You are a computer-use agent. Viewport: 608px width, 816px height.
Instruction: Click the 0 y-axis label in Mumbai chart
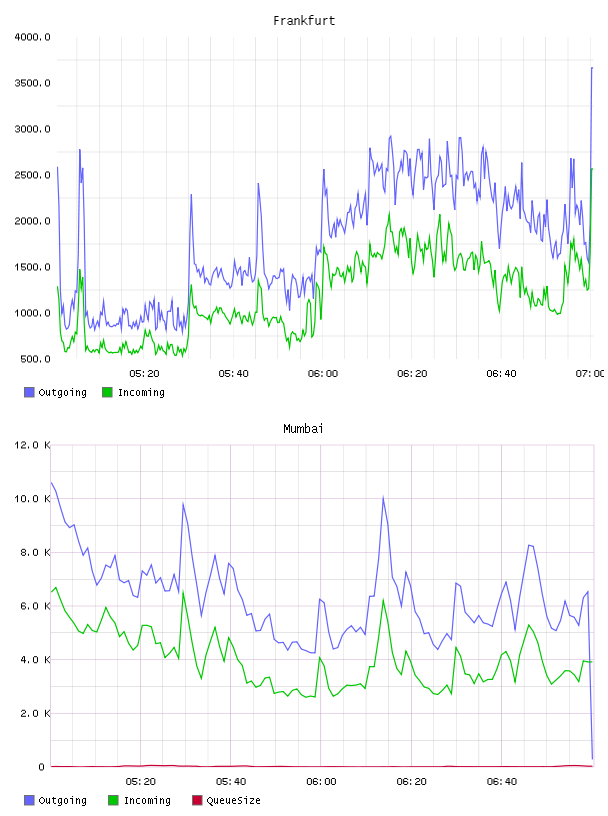[x=42, y=767]
